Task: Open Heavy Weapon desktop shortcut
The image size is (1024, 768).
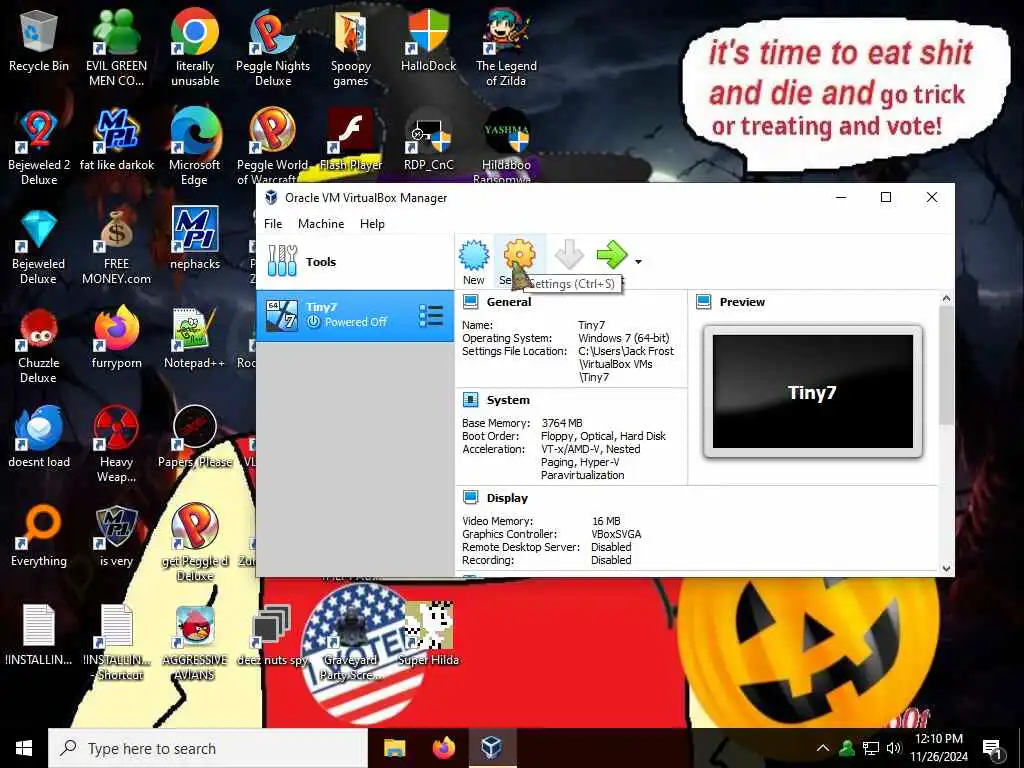Action: [116, 445]
